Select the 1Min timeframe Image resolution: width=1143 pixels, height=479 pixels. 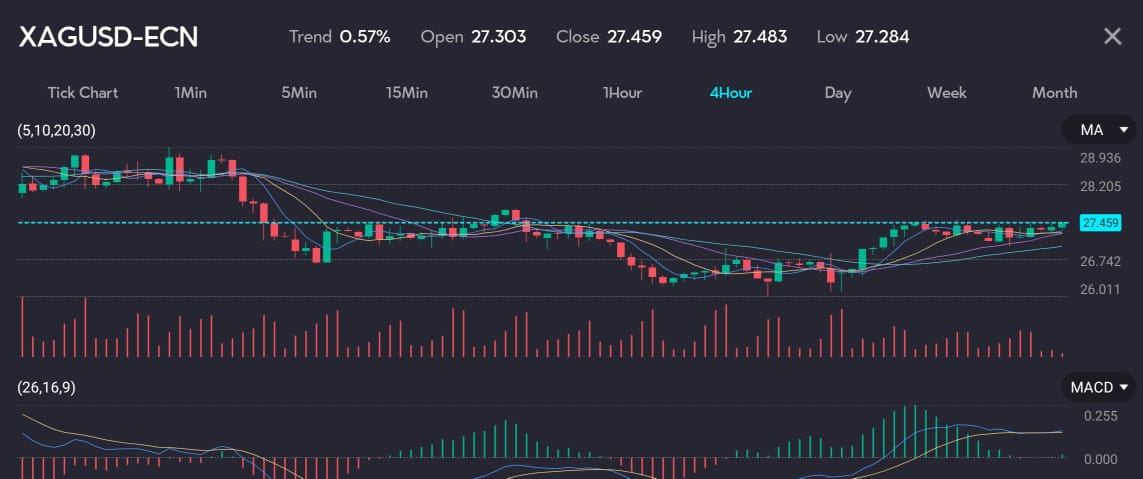click(190, 93)
